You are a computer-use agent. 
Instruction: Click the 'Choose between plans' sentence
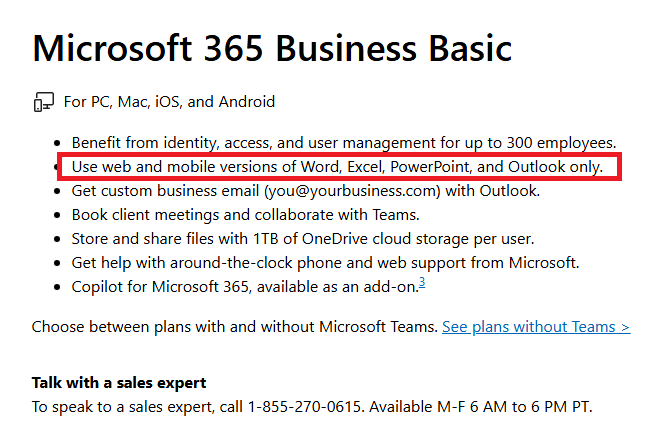coord(234,327)
